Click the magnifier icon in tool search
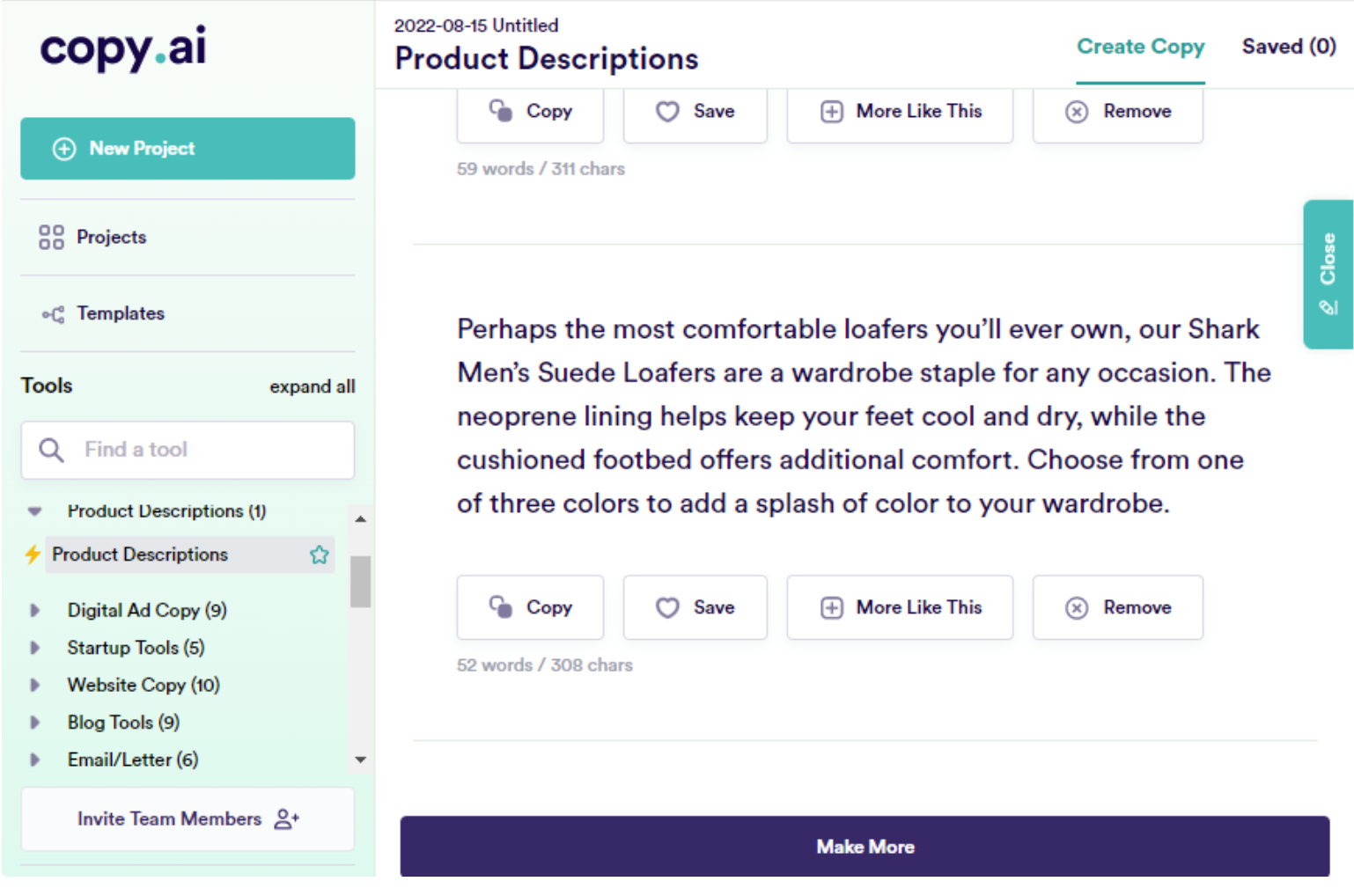Image resolution: width=1354 pixels, height=896 pixels. (51, 450)
